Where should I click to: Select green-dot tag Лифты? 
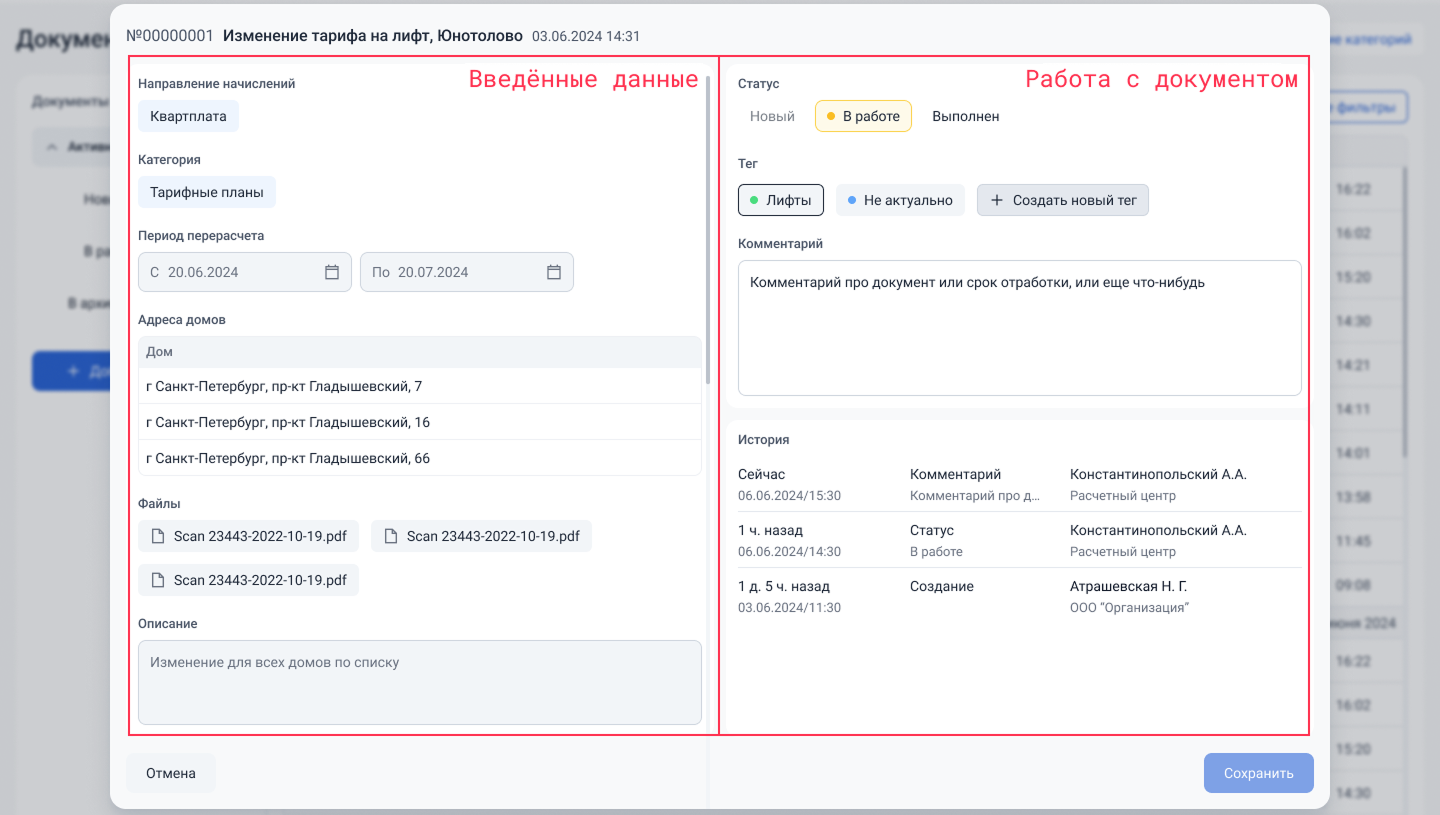[x=780, y=200]
